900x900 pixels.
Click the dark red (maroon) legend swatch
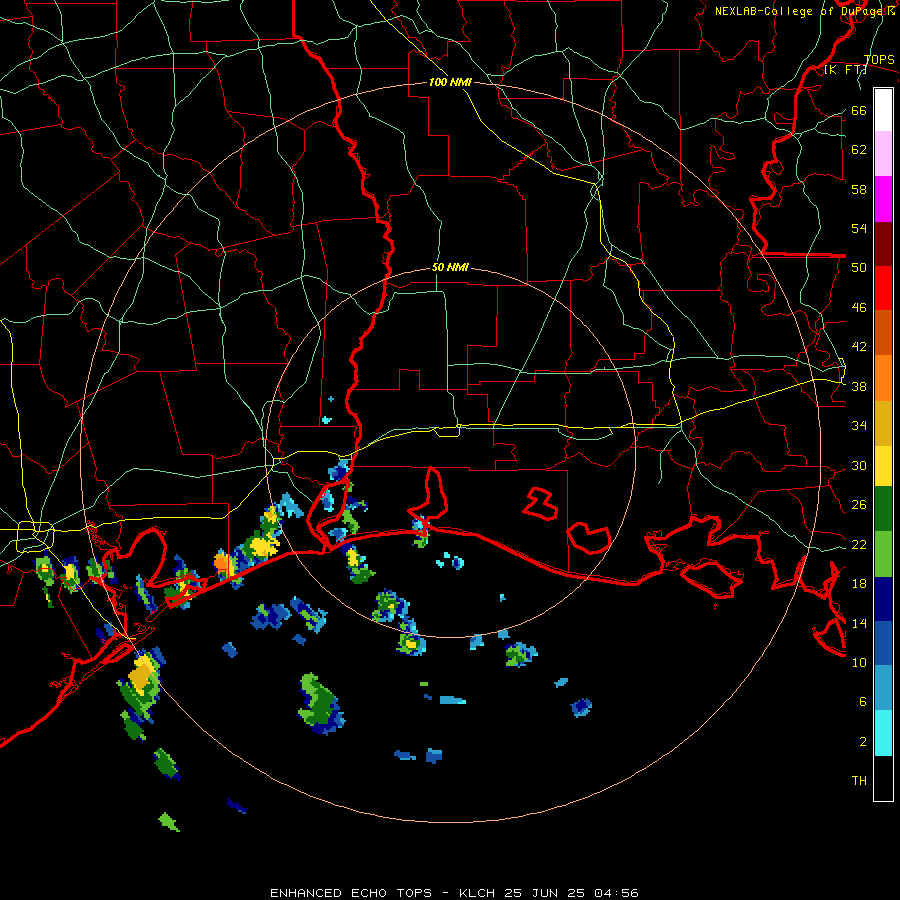pos(883,243)
